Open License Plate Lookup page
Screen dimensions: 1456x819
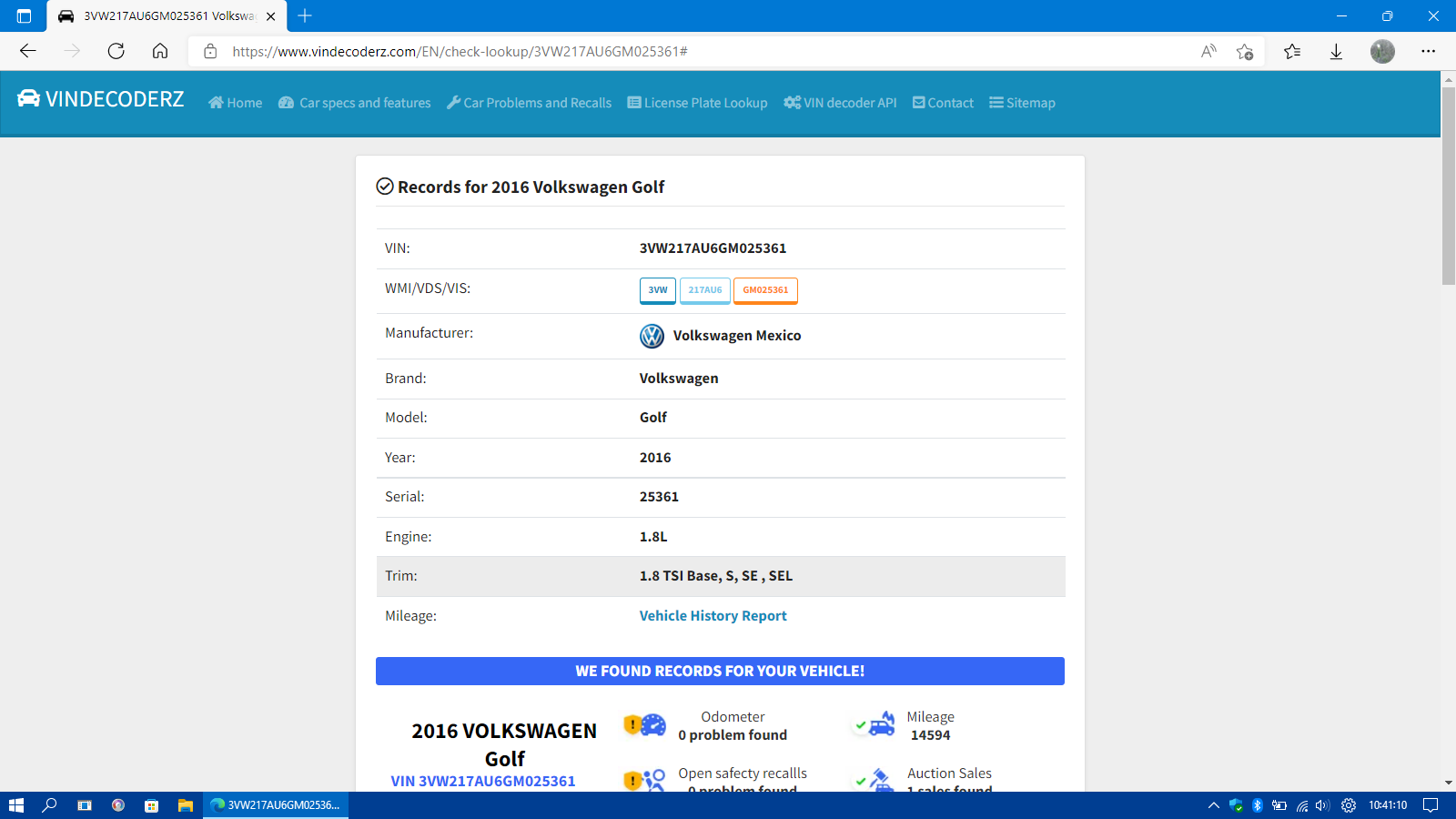tap(697, 103)
